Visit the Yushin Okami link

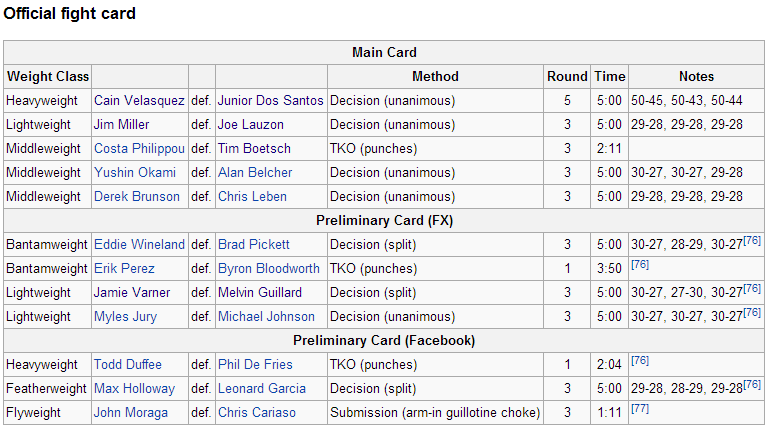point(135,173)
